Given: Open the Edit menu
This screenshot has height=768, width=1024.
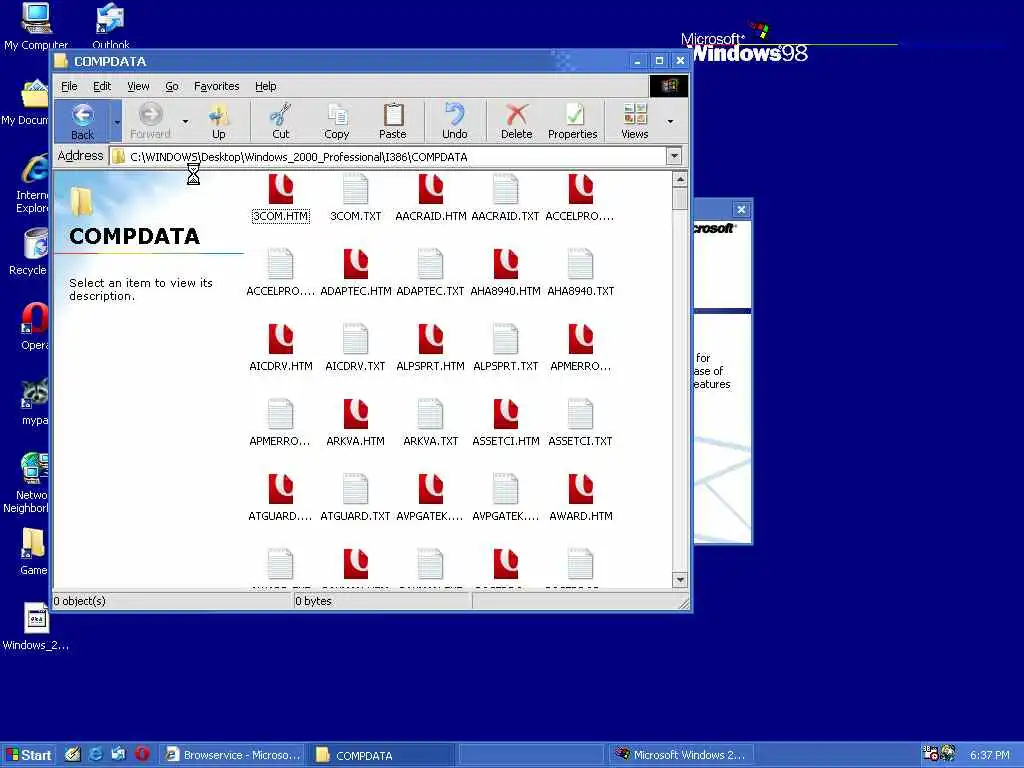Looking at the screenshot, I should (x=102, y=86).
